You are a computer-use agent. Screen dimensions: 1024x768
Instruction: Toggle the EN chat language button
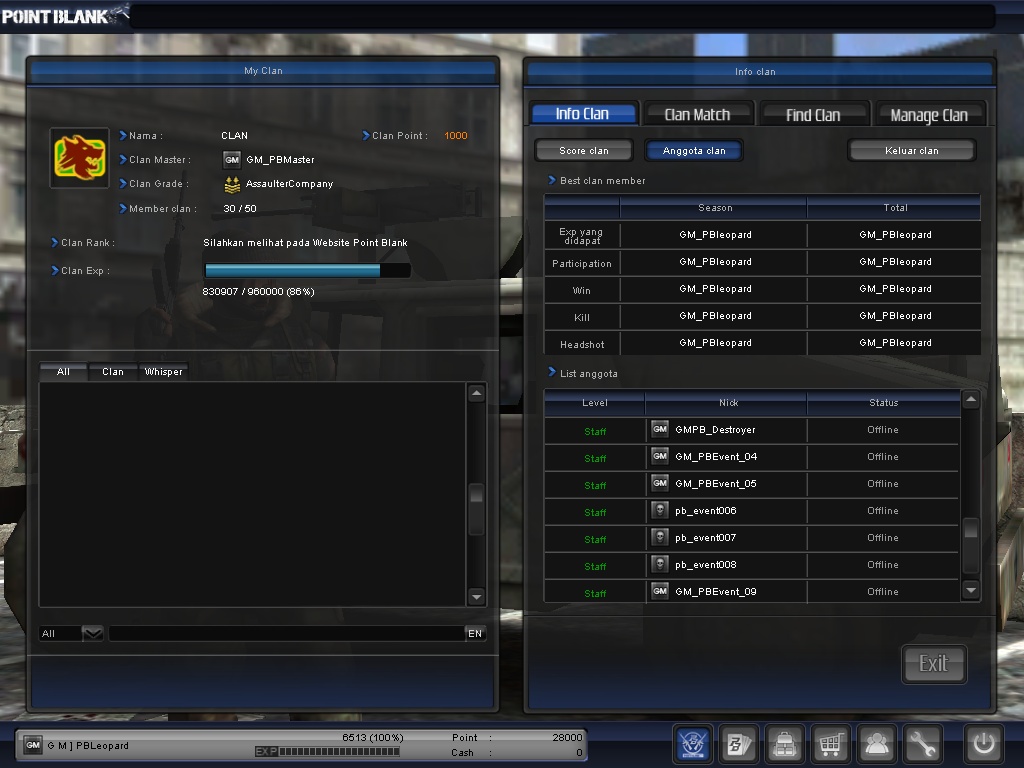tap(475, 633)
